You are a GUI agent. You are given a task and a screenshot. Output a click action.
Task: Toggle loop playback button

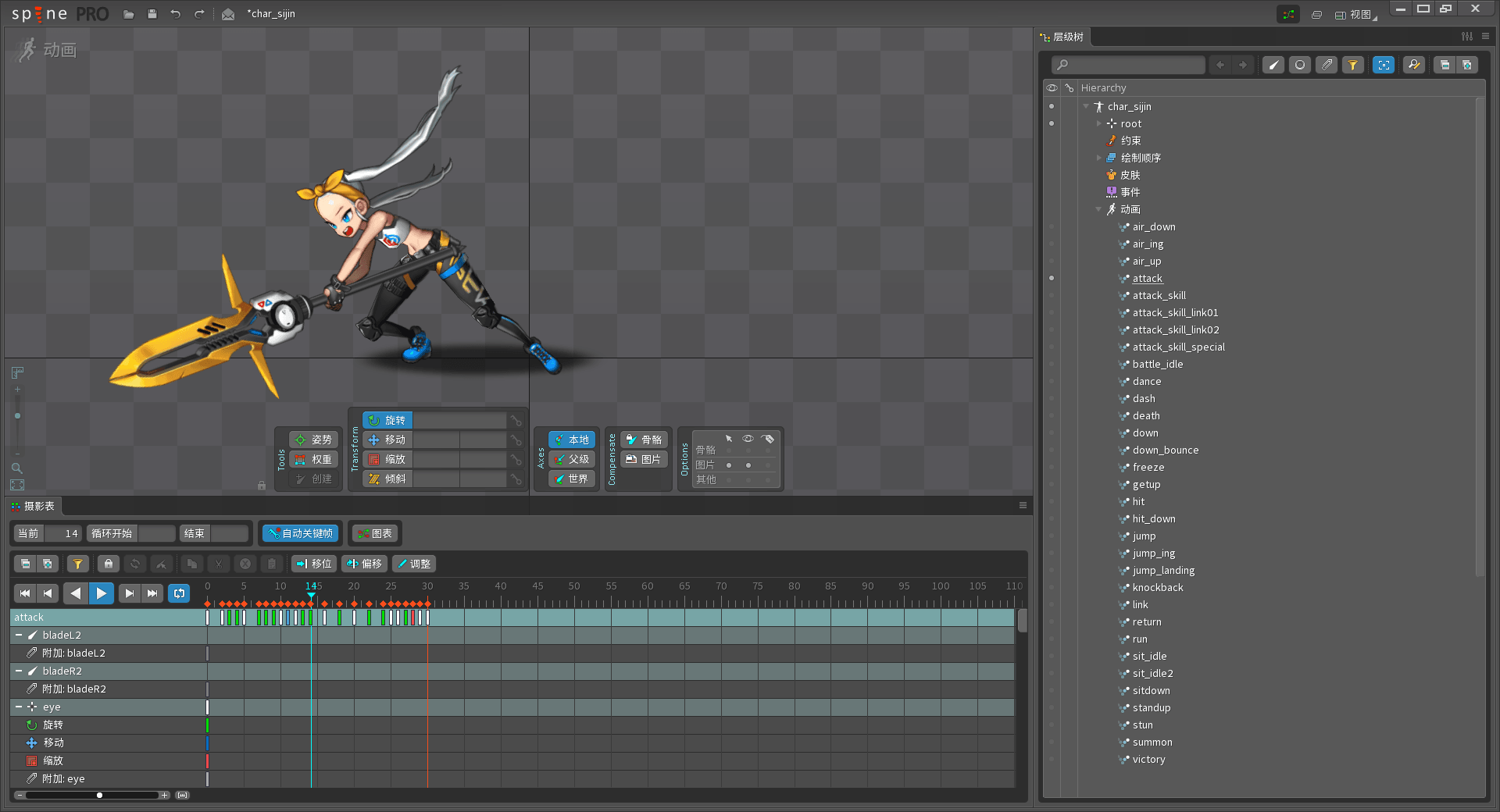(x=179, y=593)
